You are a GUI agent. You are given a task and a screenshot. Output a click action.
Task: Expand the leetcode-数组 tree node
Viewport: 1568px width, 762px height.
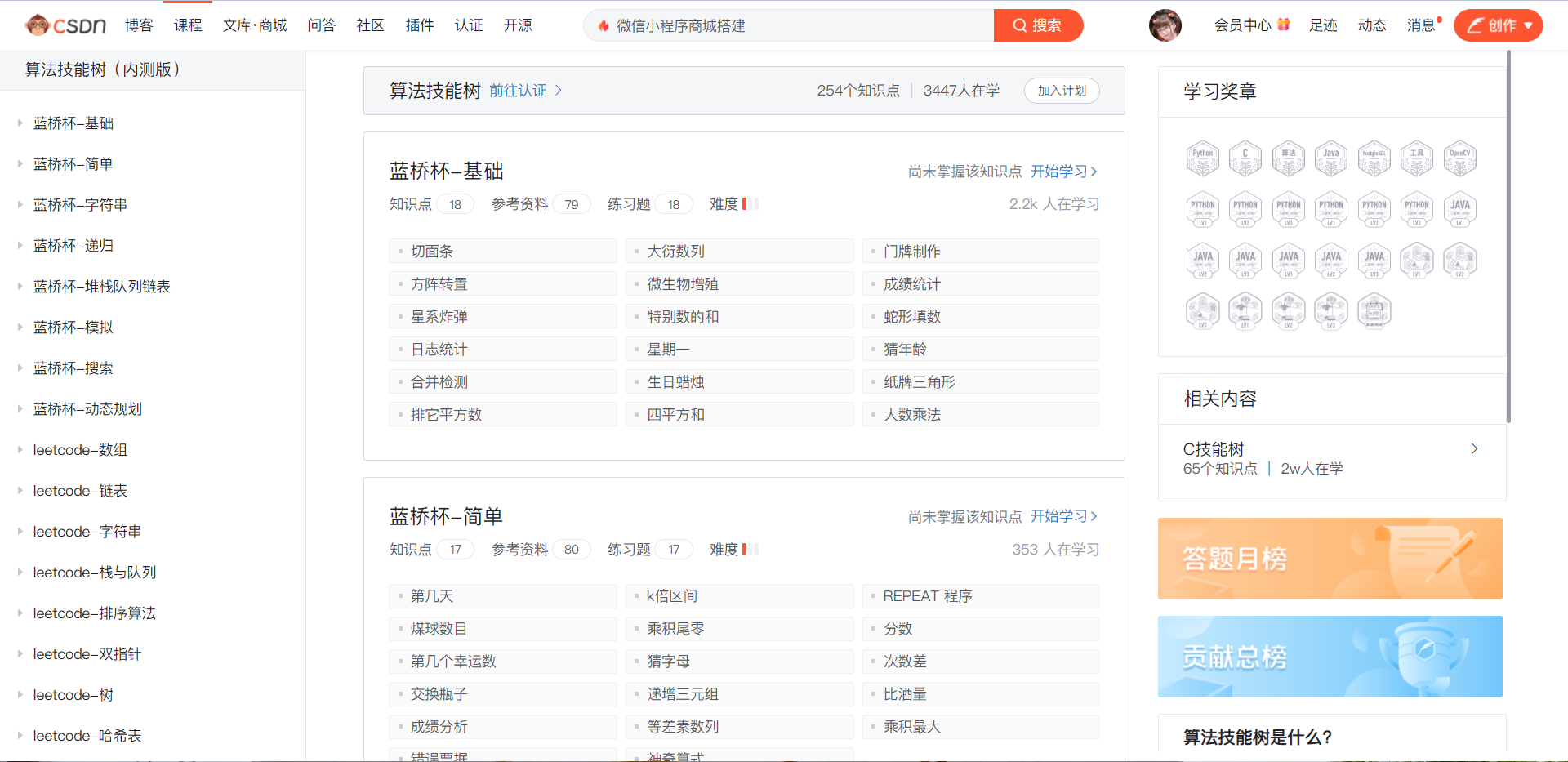tap(20, 450)
